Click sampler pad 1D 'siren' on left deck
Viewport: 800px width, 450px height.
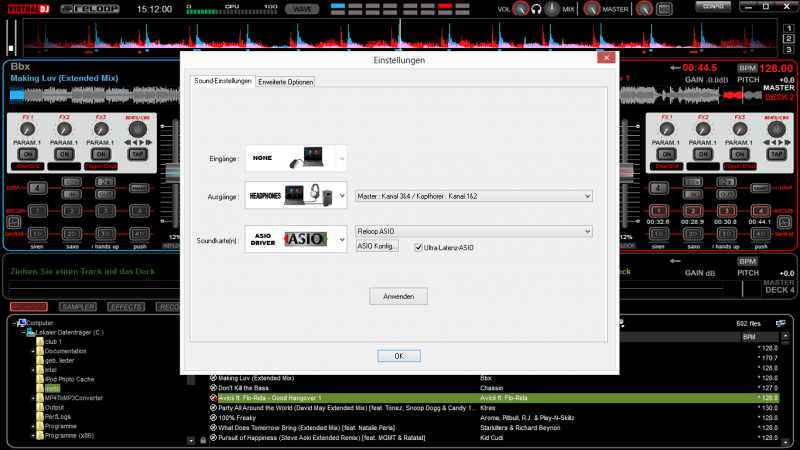37,234
